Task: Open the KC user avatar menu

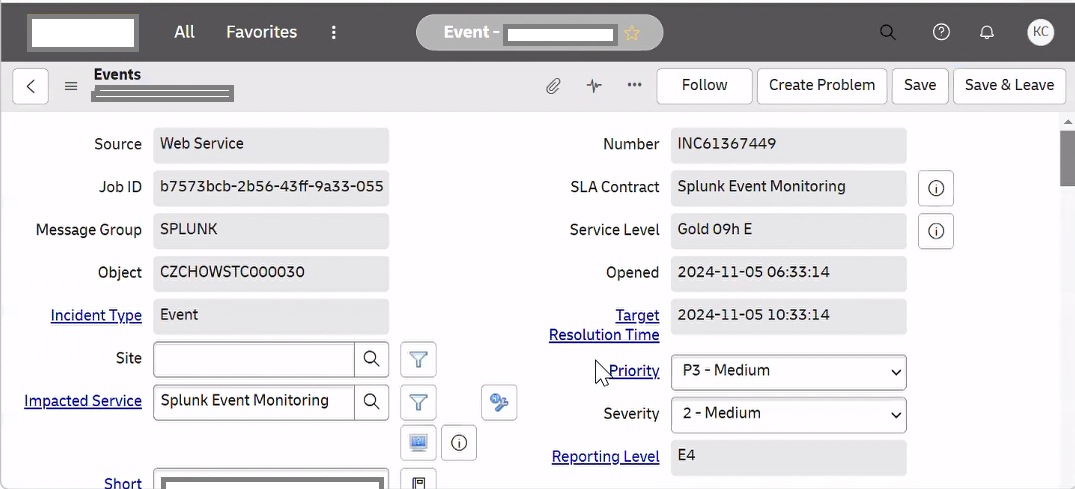Action: 1040,32
